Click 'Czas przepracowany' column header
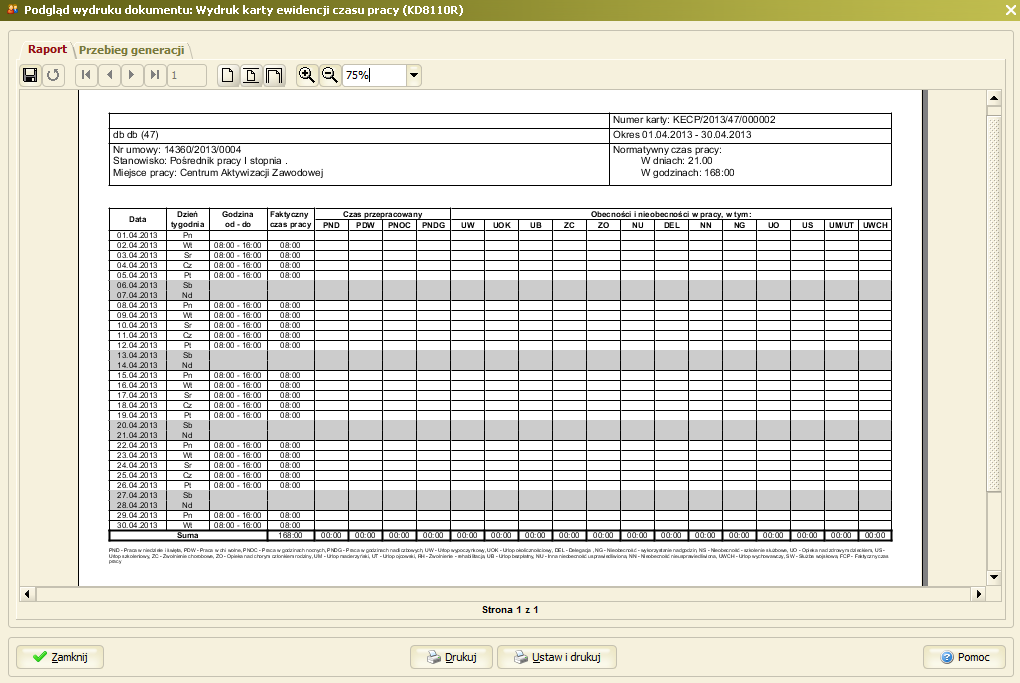Viewport: 1020px width, 683px height. pos(382,214)
